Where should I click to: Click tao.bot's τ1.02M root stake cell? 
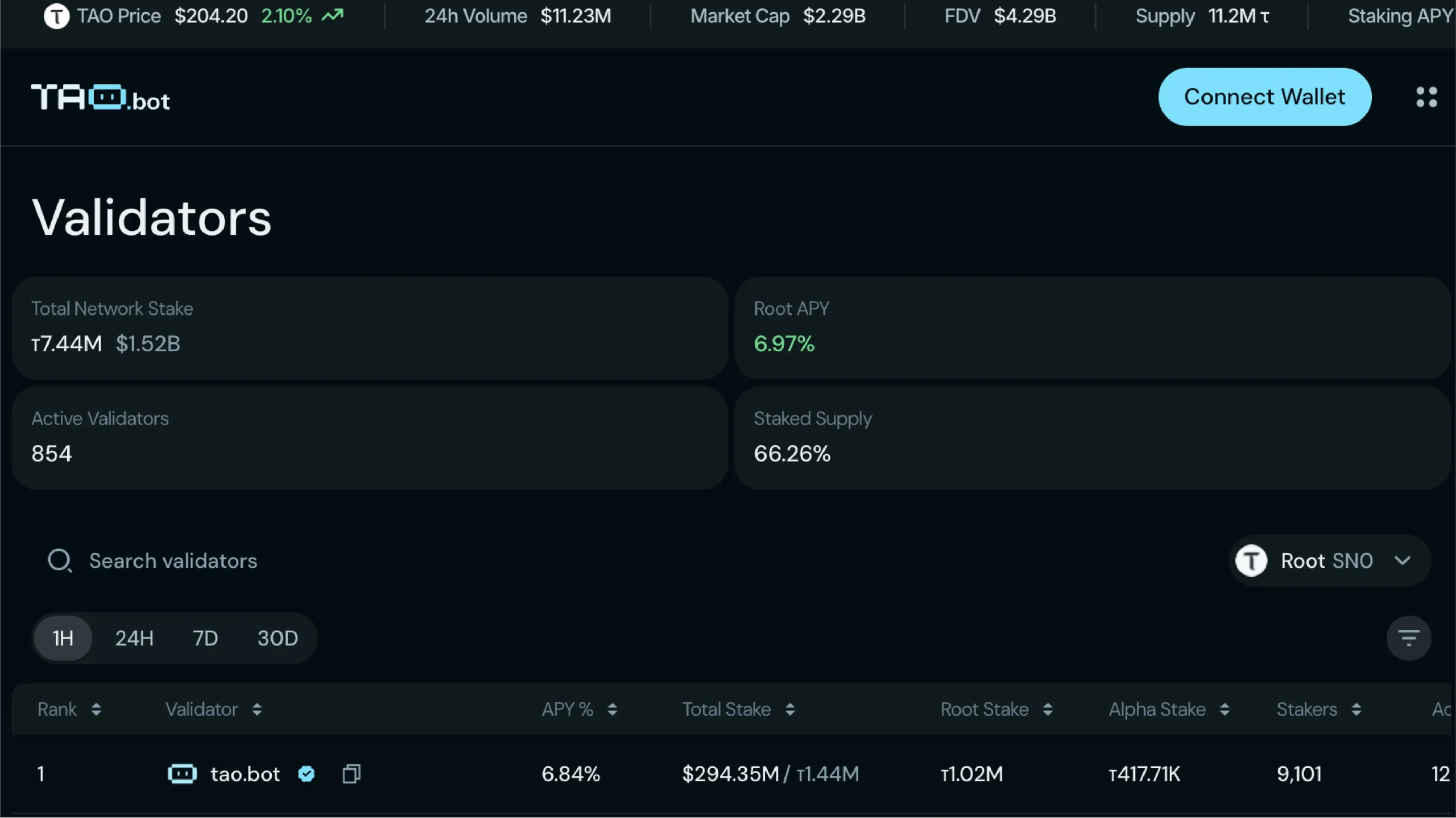pyautogui.click(x=972, y=774)
